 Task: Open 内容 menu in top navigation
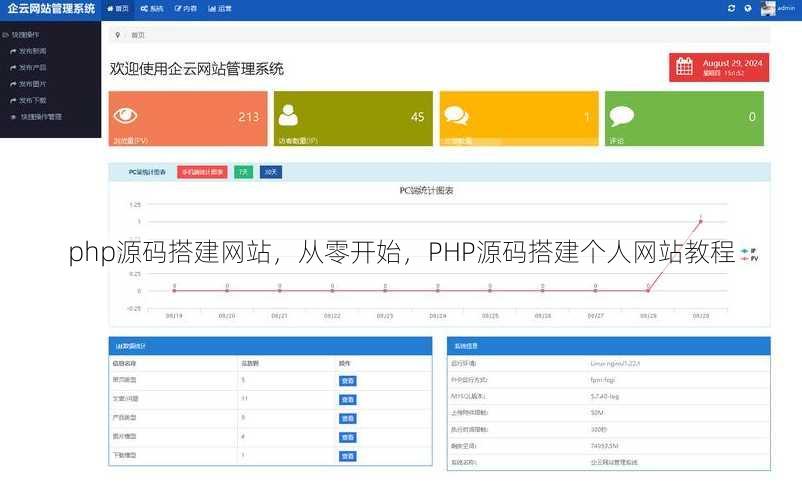pyautogui.click(x=186, y=9)
